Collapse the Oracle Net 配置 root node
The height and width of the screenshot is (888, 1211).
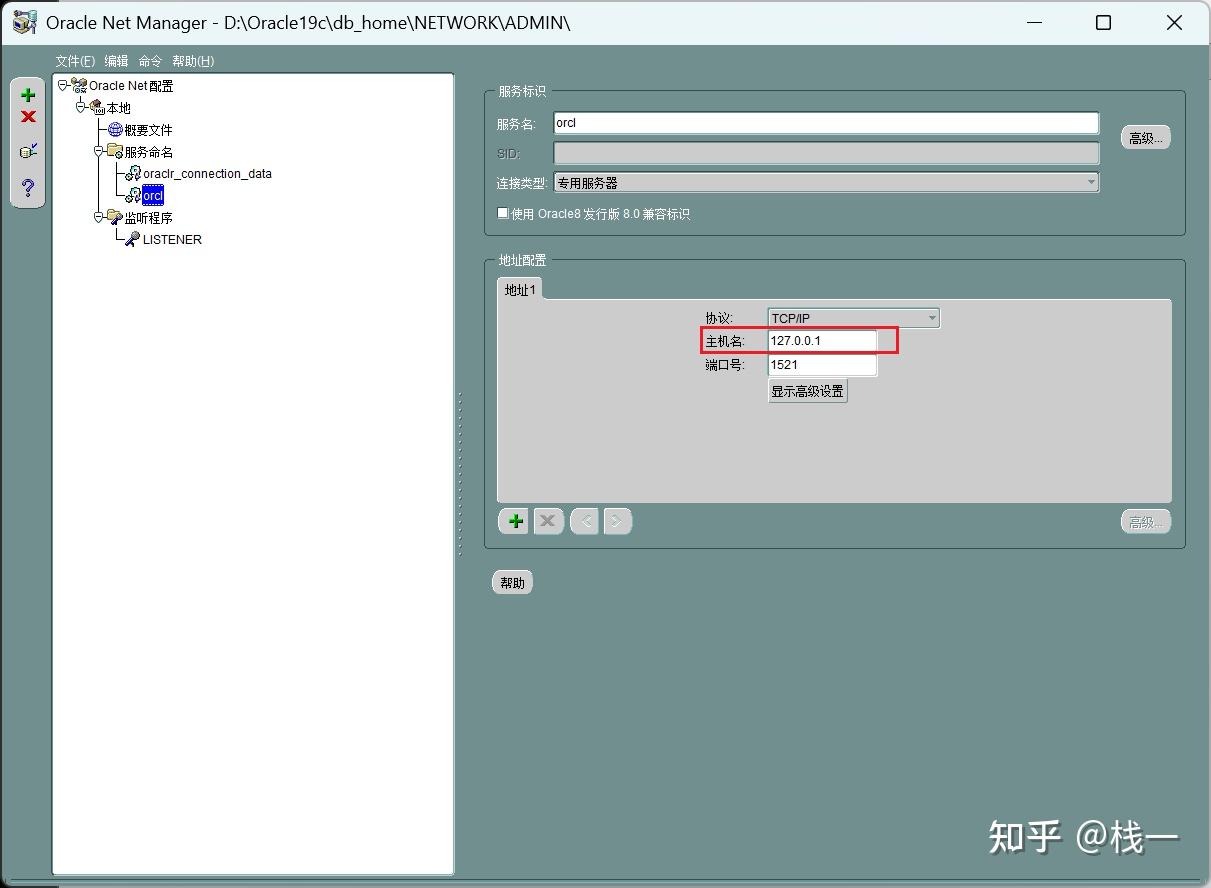tap(63, 85)
